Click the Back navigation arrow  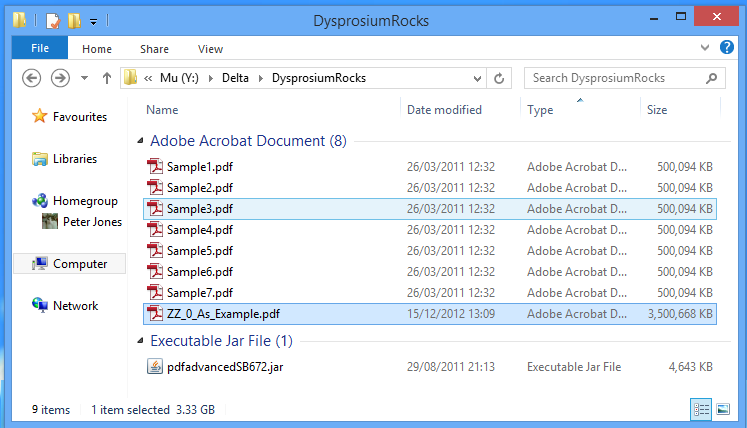point(31,78)
